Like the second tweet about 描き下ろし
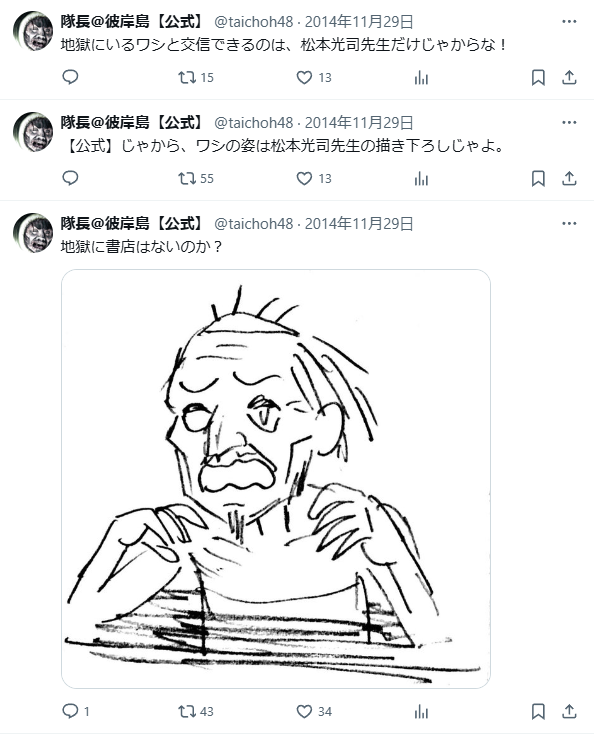 [x=314, y=178]
